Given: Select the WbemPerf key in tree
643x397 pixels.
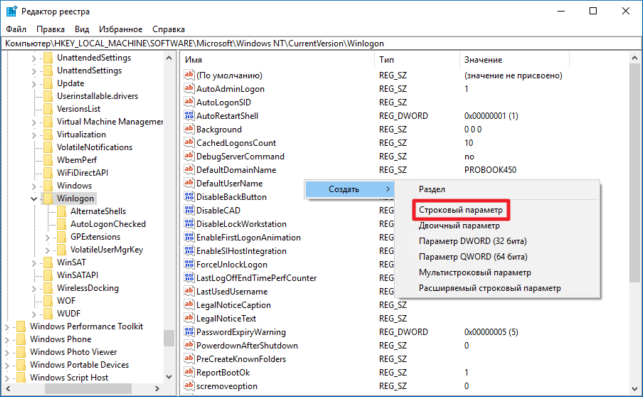Looking at the screenshot, I should pyautogui.click(x=77, y=160).
